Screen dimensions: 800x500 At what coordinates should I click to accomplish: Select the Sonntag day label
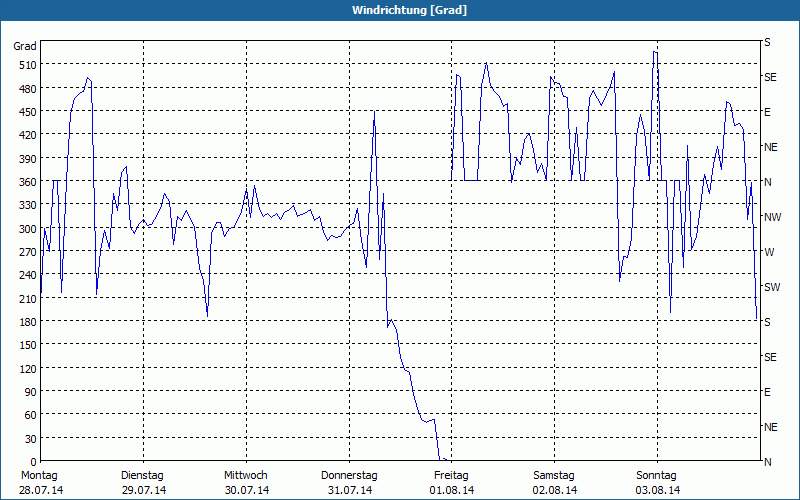pyautogui.click(x=657, y=476)
